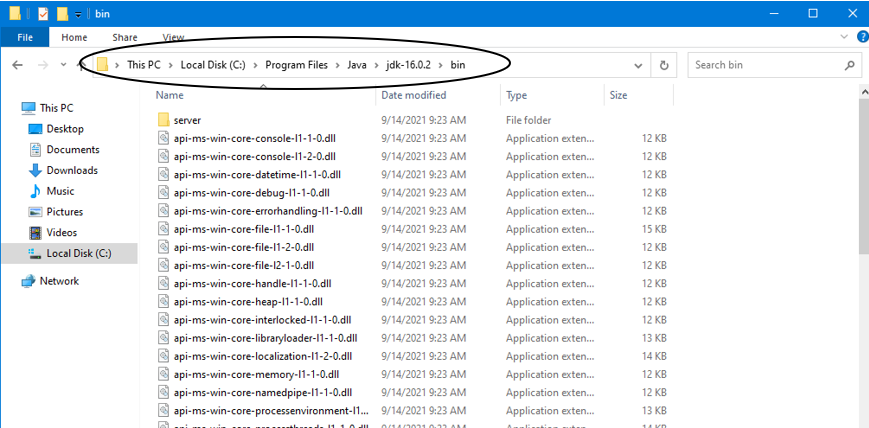The width and height of the screenshot is (869, 428).
Task: Click the Back navigation arrow
Action: coord(17,65)
